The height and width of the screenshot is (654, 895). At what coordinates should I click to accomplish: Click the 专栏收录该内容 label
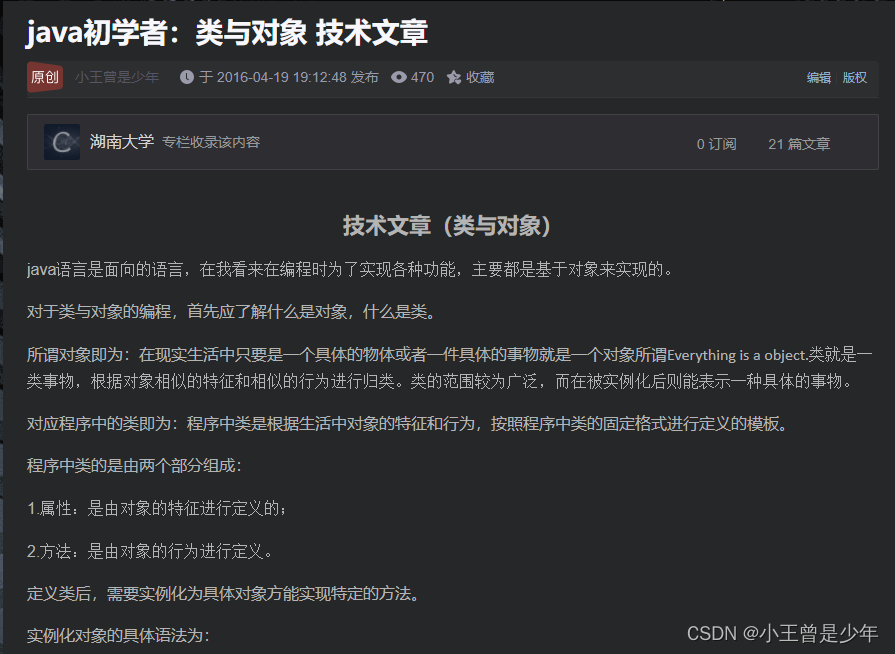pyautogui.click(x=211, y=142)
